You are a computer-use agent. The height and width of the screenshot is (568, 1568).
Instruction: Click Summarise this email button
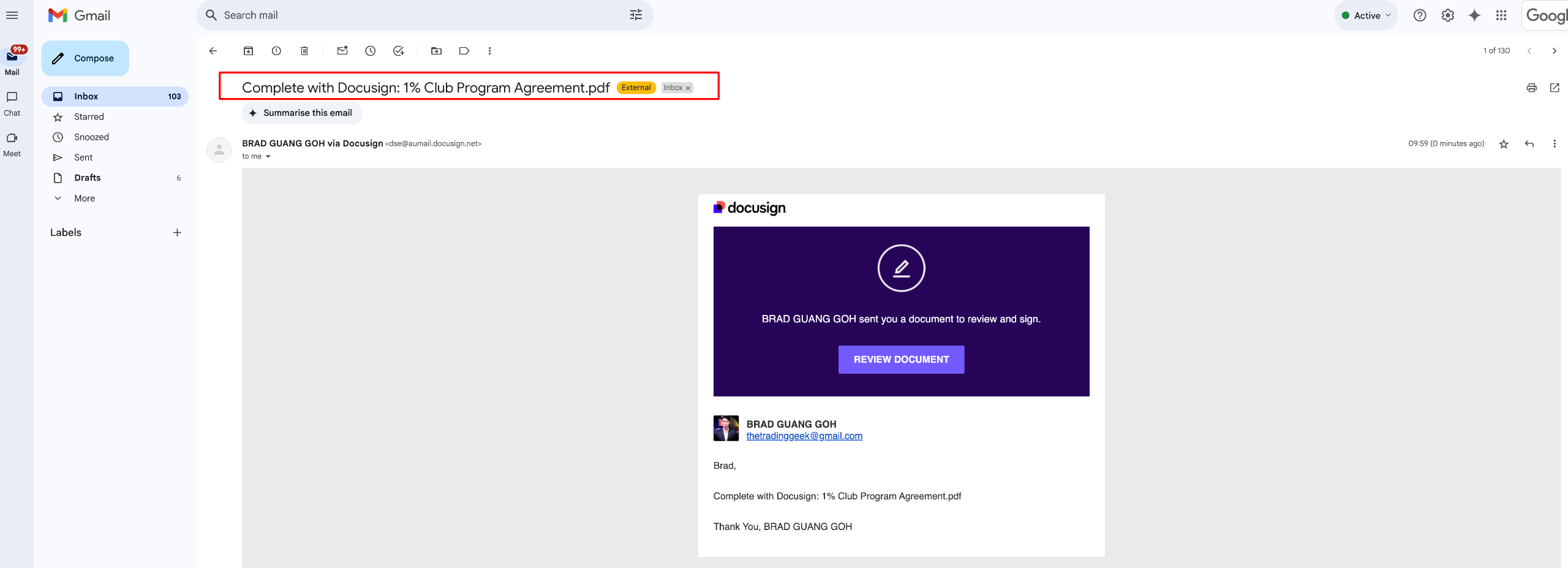[x=302, y=113]
